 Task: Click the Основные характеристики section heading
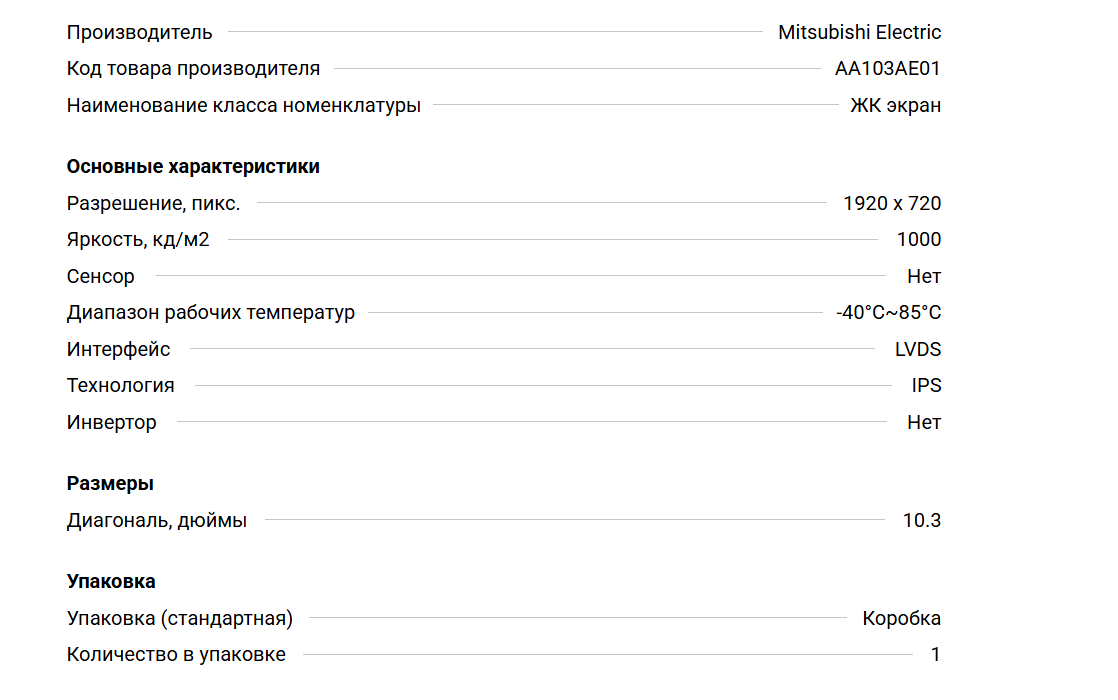(193, 167)
